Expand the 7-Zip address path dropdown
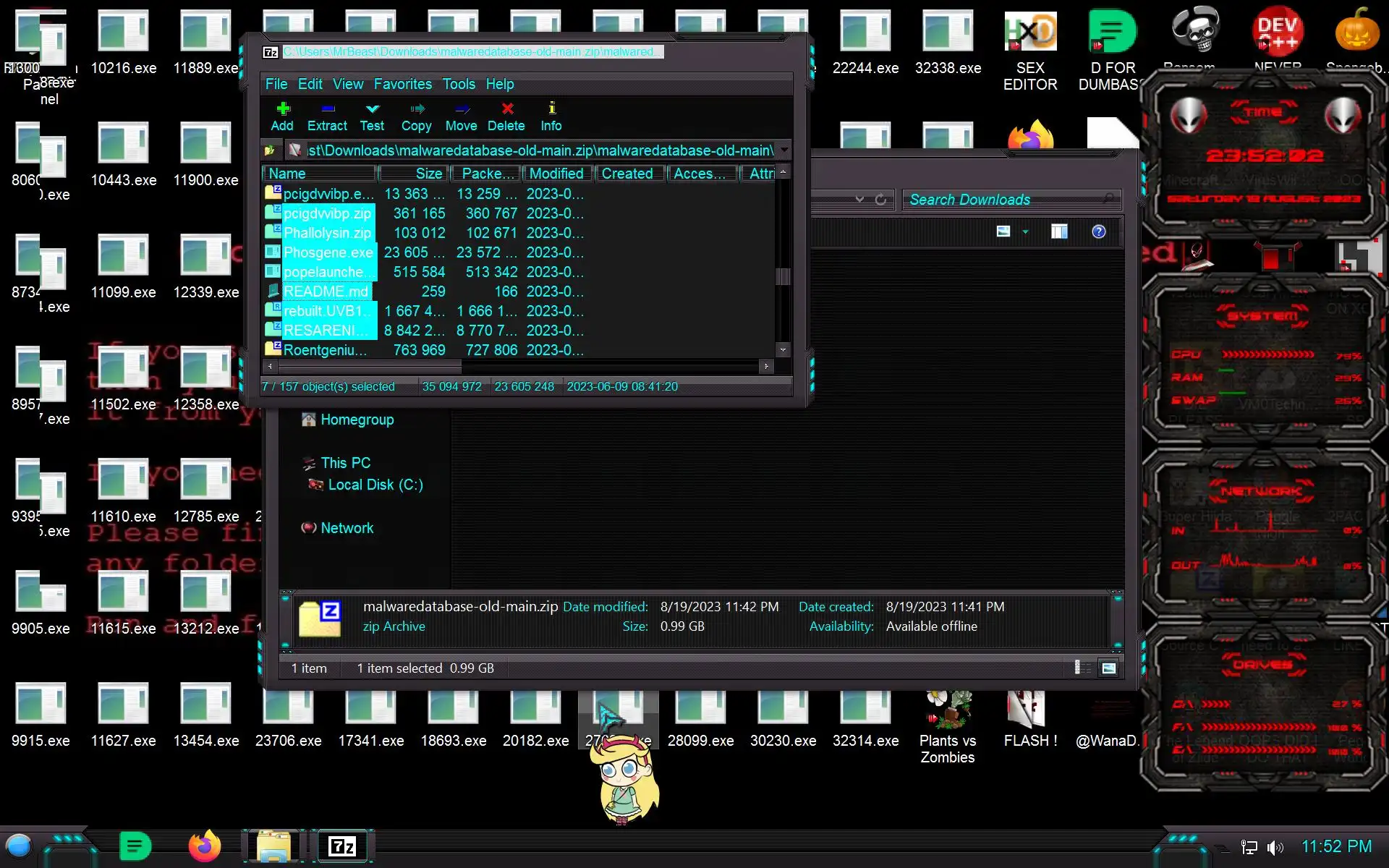This screenshot has height=868, width=1389. click(x=784, y=150)
